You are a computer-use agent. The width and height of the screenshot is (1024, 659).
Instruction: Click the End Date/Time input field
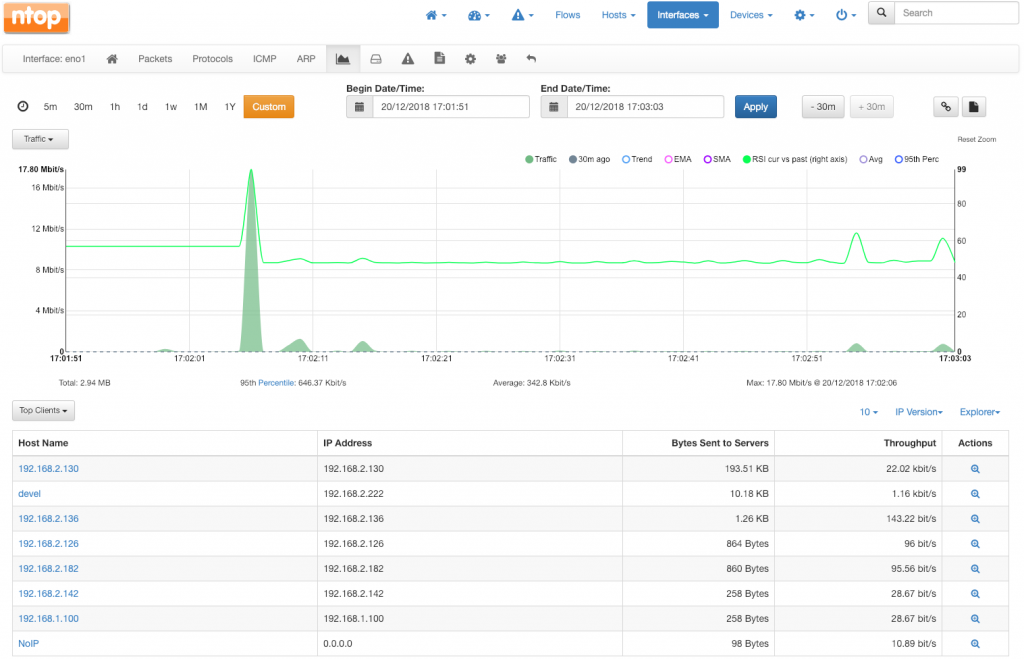[645, 107]
